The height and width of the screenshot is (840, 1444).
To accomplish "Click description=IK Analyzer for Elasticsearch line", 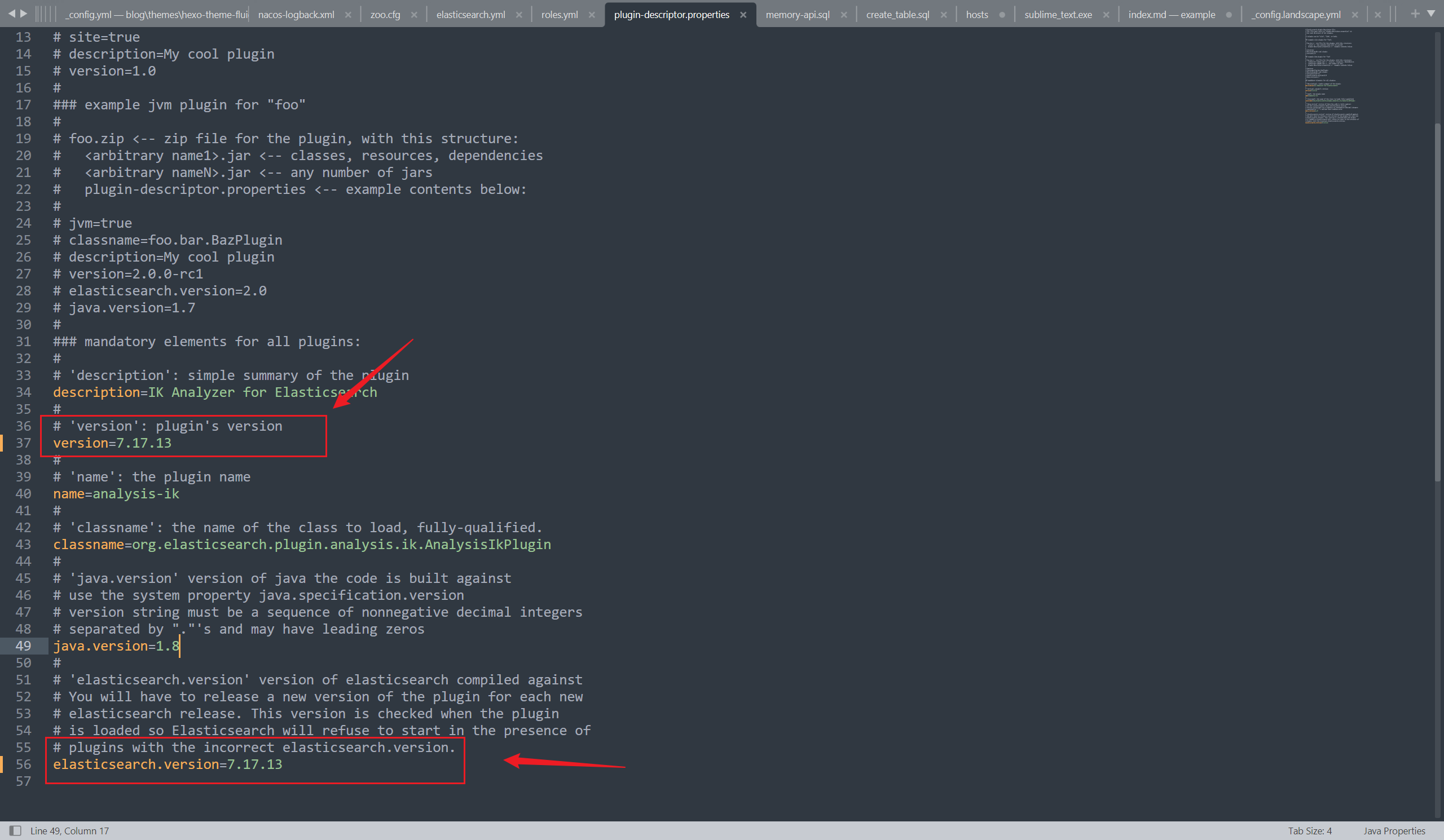I will (x=215, y=392).
